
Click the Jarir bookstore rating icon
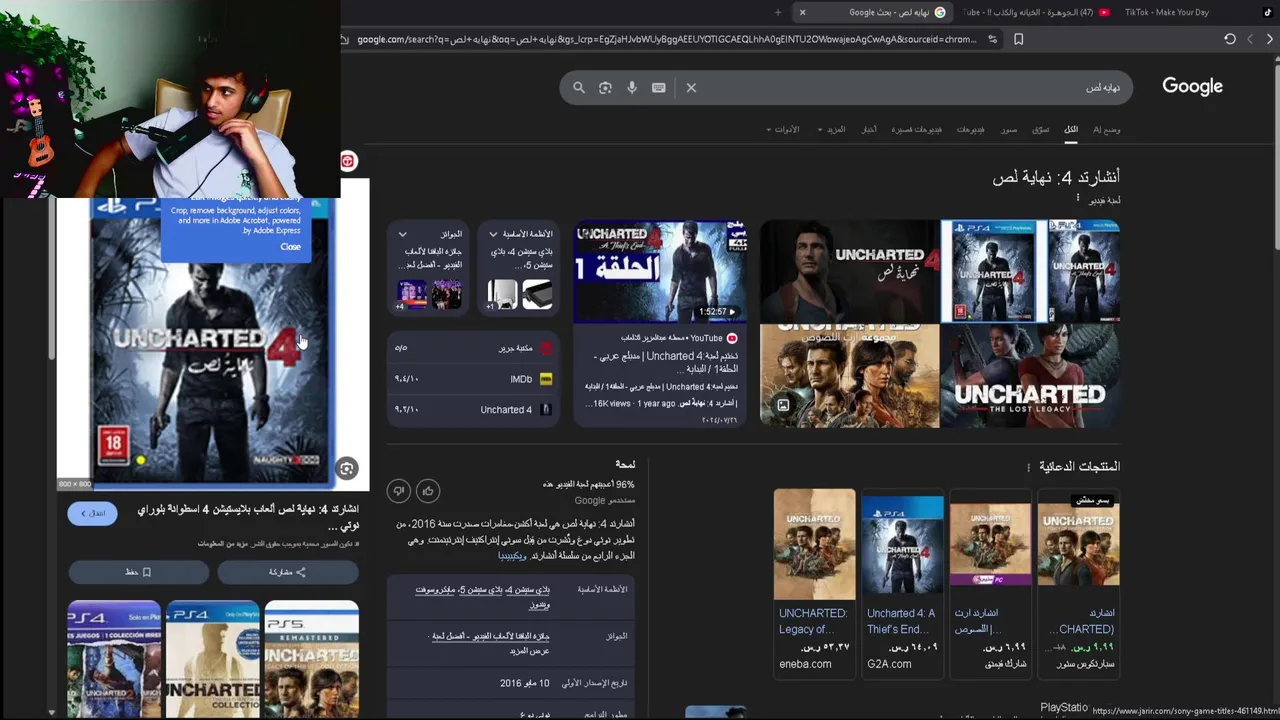546,348
